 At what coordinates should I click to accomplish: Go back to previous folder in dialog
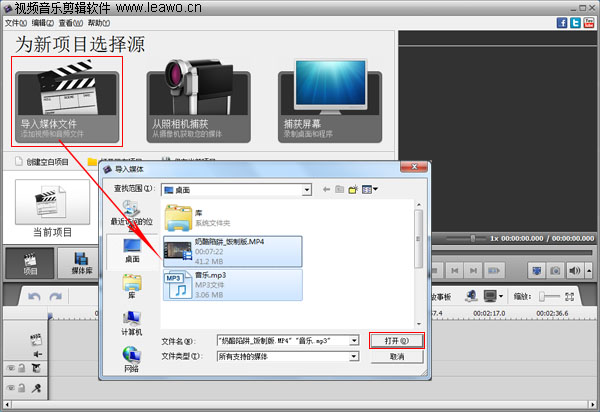326,189
